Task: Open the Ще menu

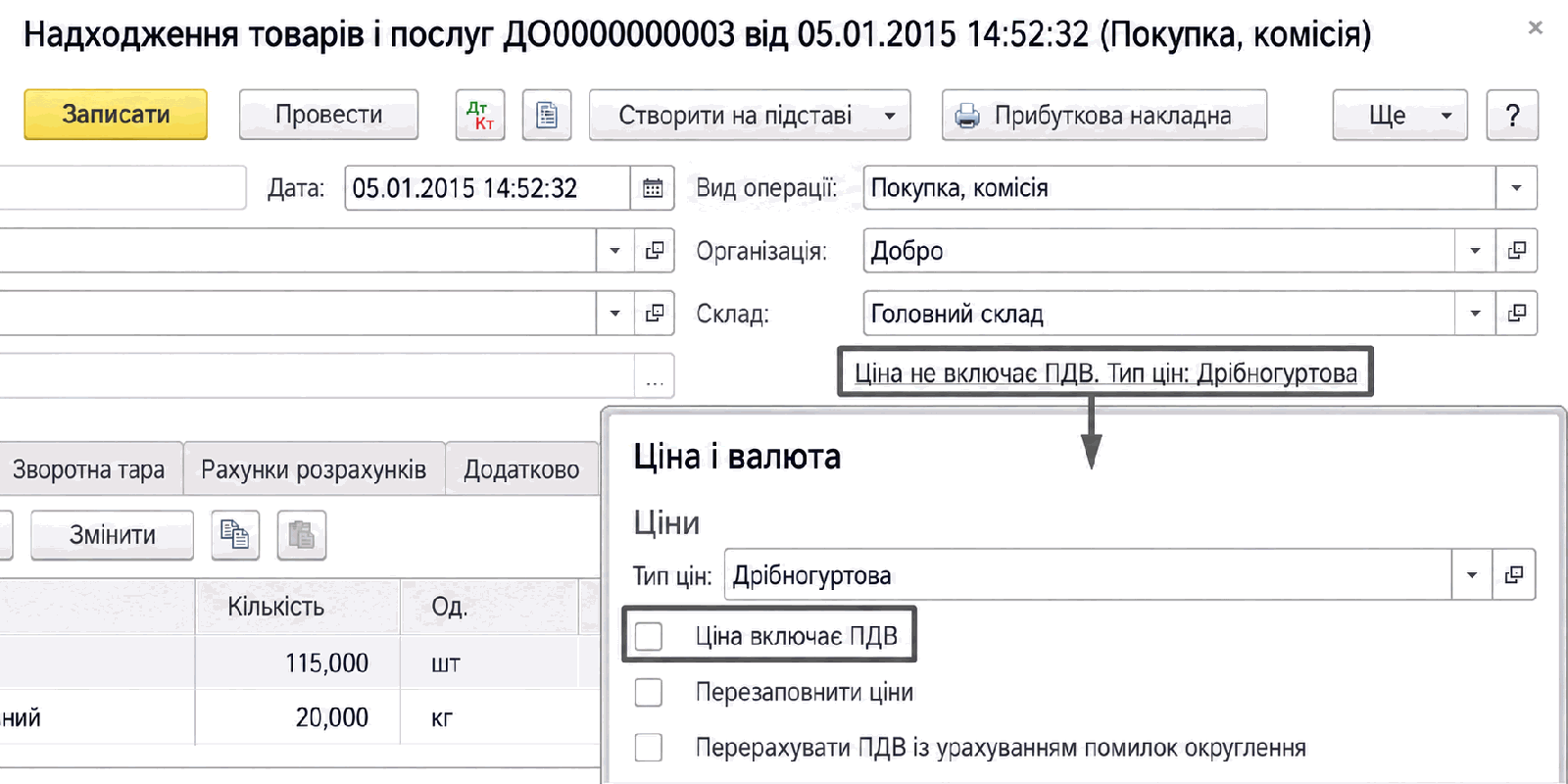Action: [1399, 116]
